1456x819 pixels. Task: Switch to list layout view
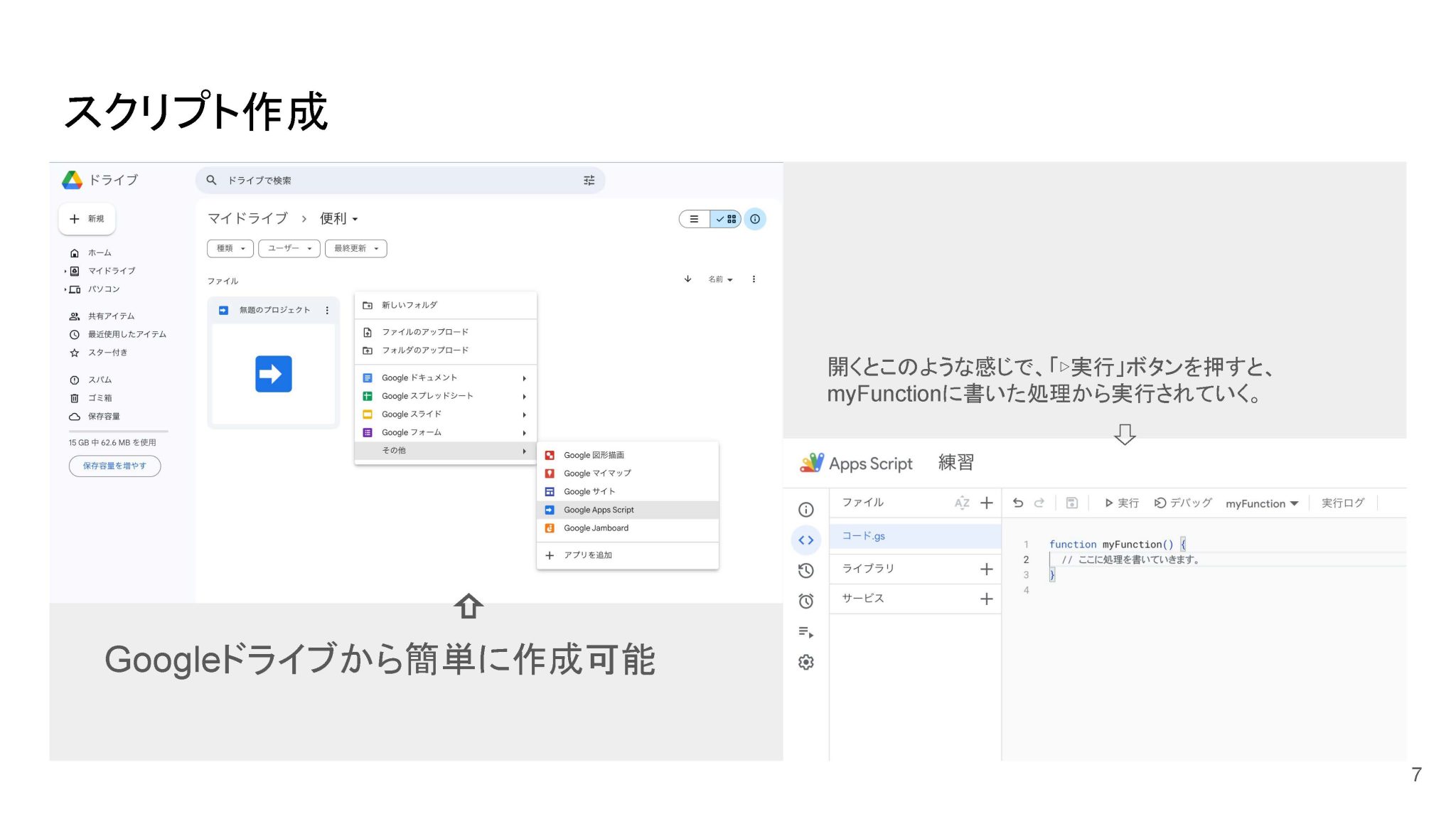[x=694, y=219]
